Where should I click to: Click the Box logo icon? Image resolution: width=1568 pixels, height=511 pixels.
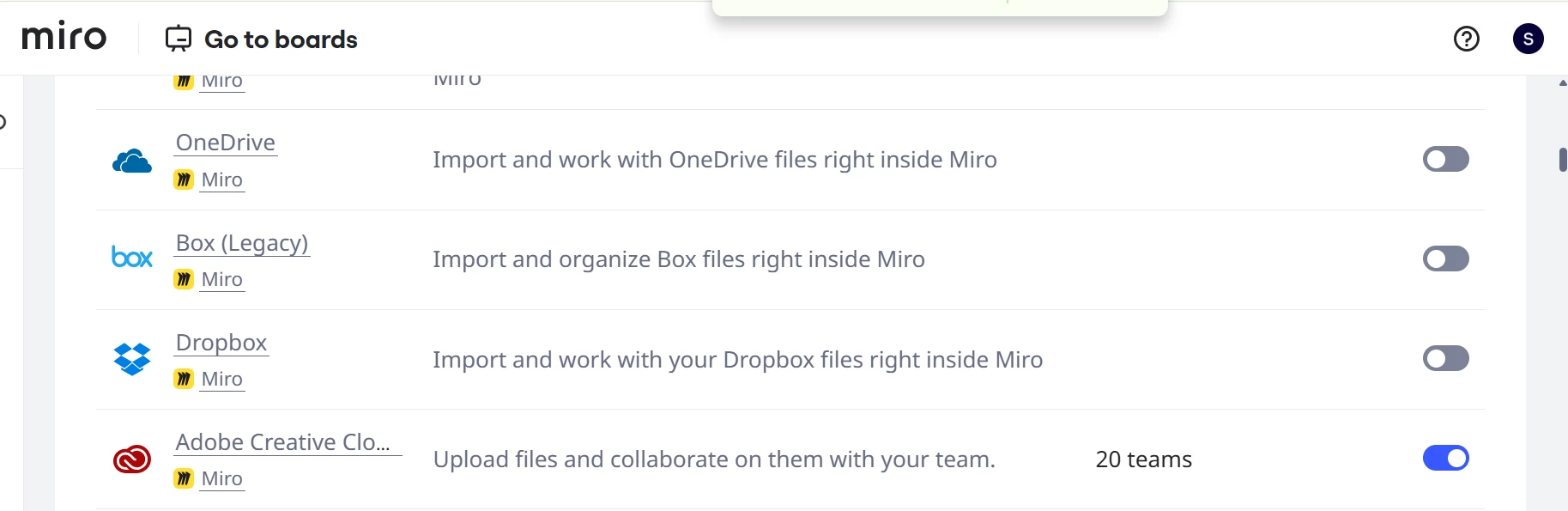coord(132,258)
